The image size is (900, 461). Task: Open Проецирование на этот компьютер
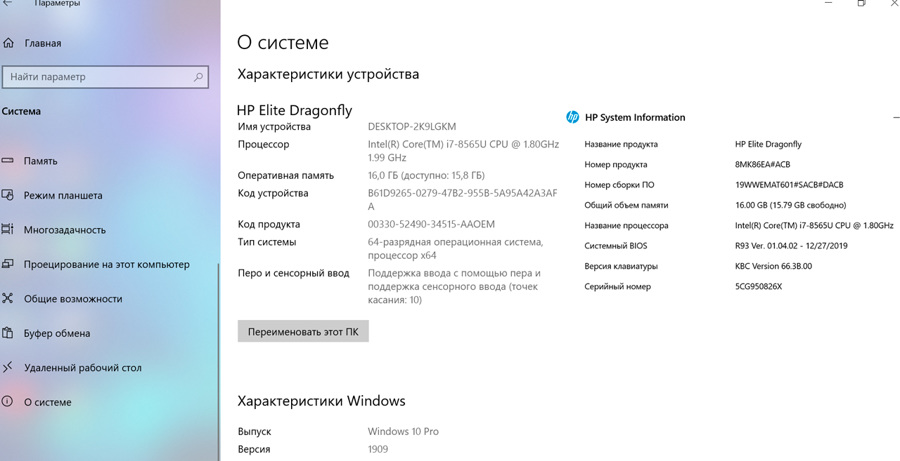[x=109, y=264]
